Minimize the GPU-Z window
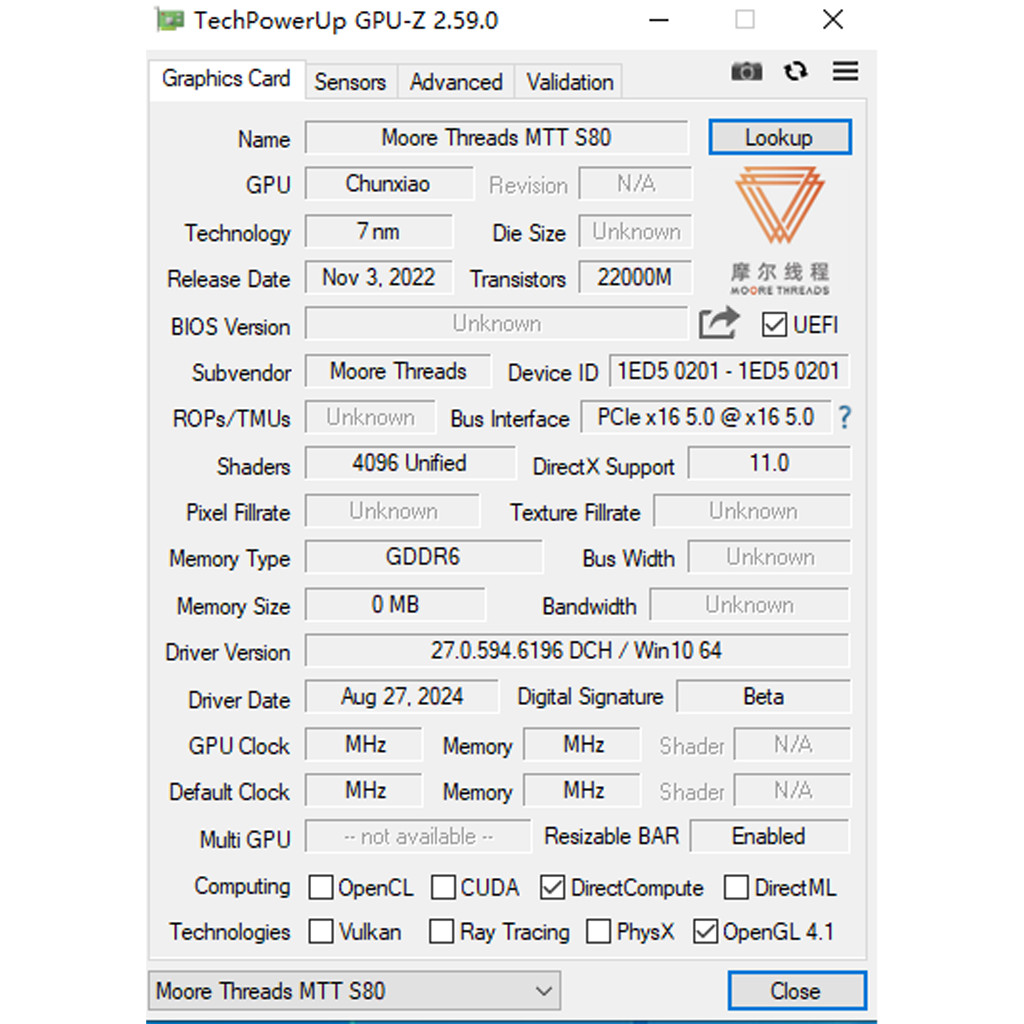Viewport: 1024px width, 1024px height. tap(658, 20)
